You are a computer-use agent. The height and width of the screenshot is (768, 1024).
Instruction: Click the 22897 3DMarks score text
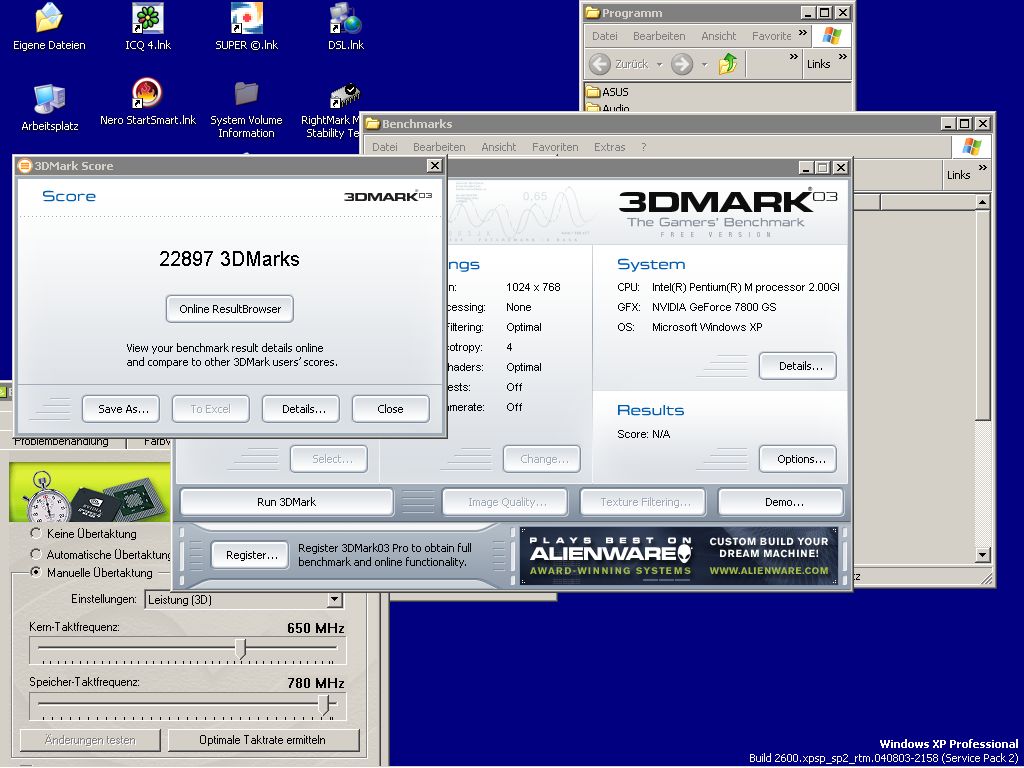[x=229, y=259]
